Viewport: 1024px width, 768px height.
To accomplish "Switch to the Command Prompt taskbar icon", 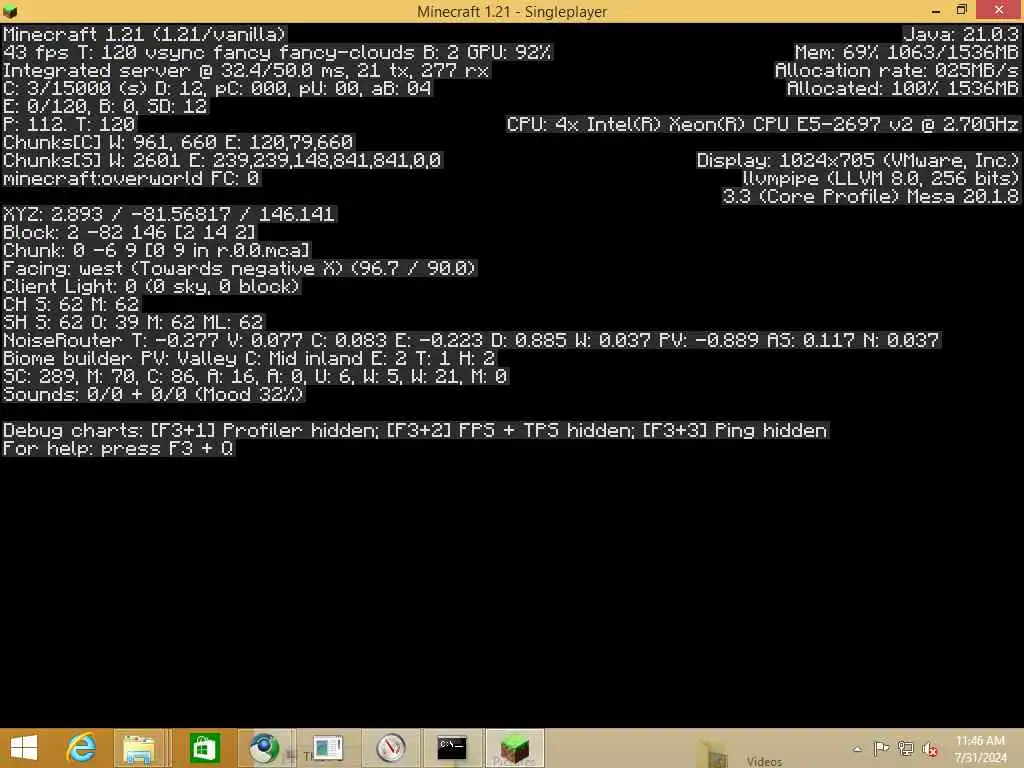I will pyautogui.click(x=452, y=748).
